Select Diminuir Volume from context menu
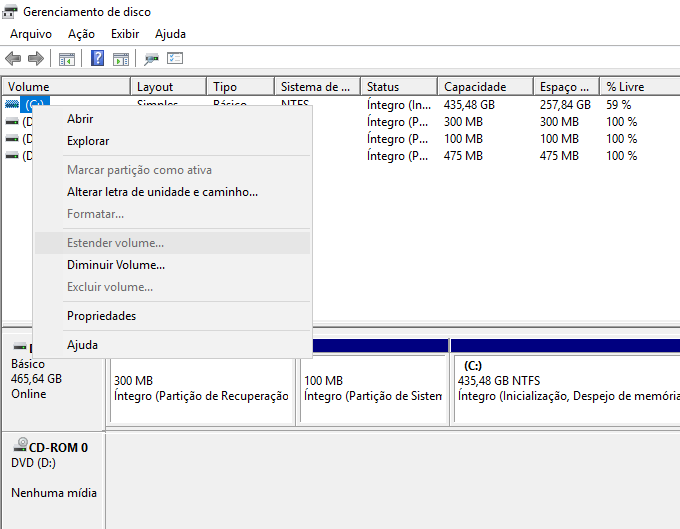The image size is (680, 529). point(173,264)
